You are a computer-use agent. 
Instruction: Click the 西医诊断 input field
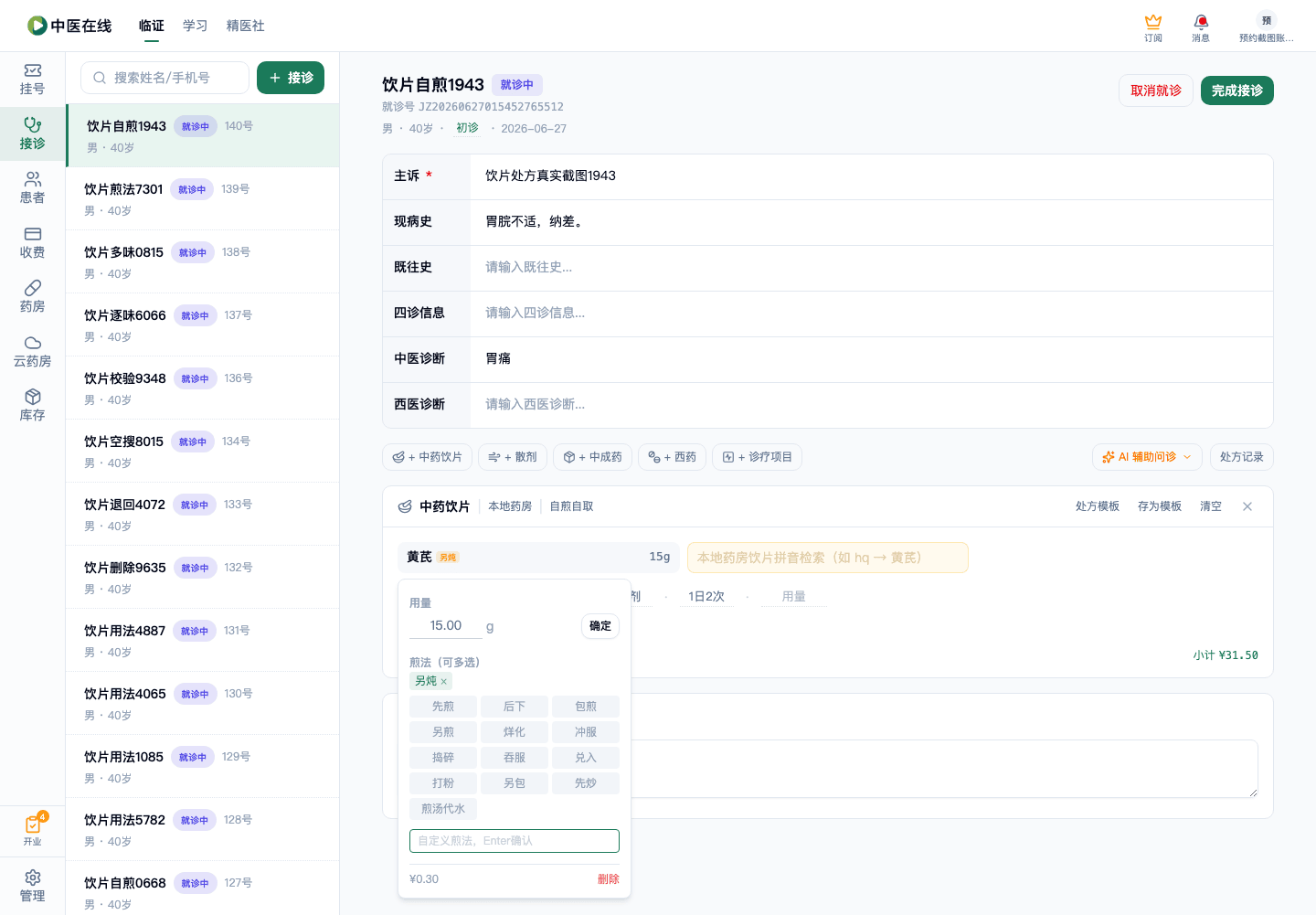[872, 405]
